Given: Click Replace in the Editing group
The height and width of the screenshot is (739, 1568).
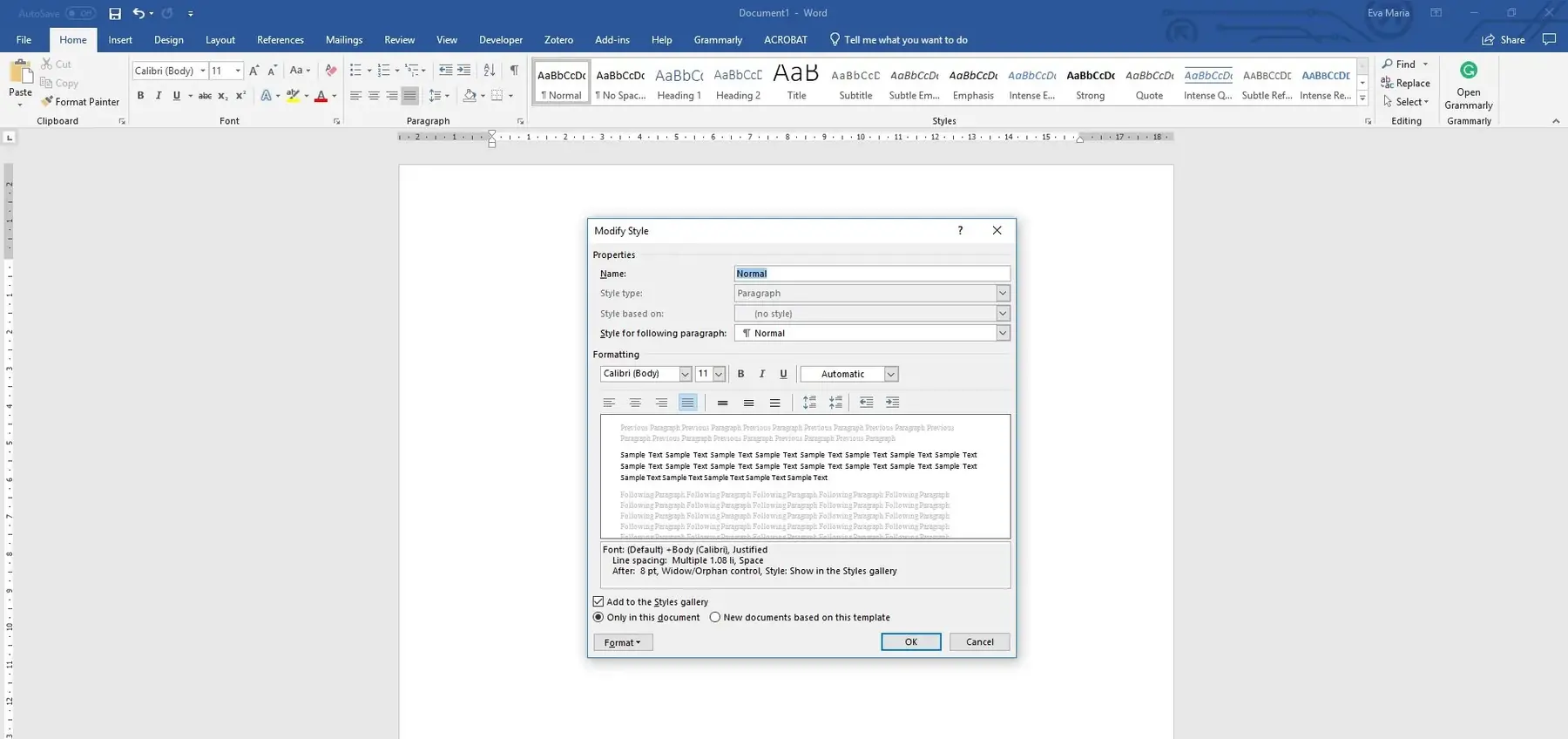Looking at the screenshot, I should point(1406,83).
